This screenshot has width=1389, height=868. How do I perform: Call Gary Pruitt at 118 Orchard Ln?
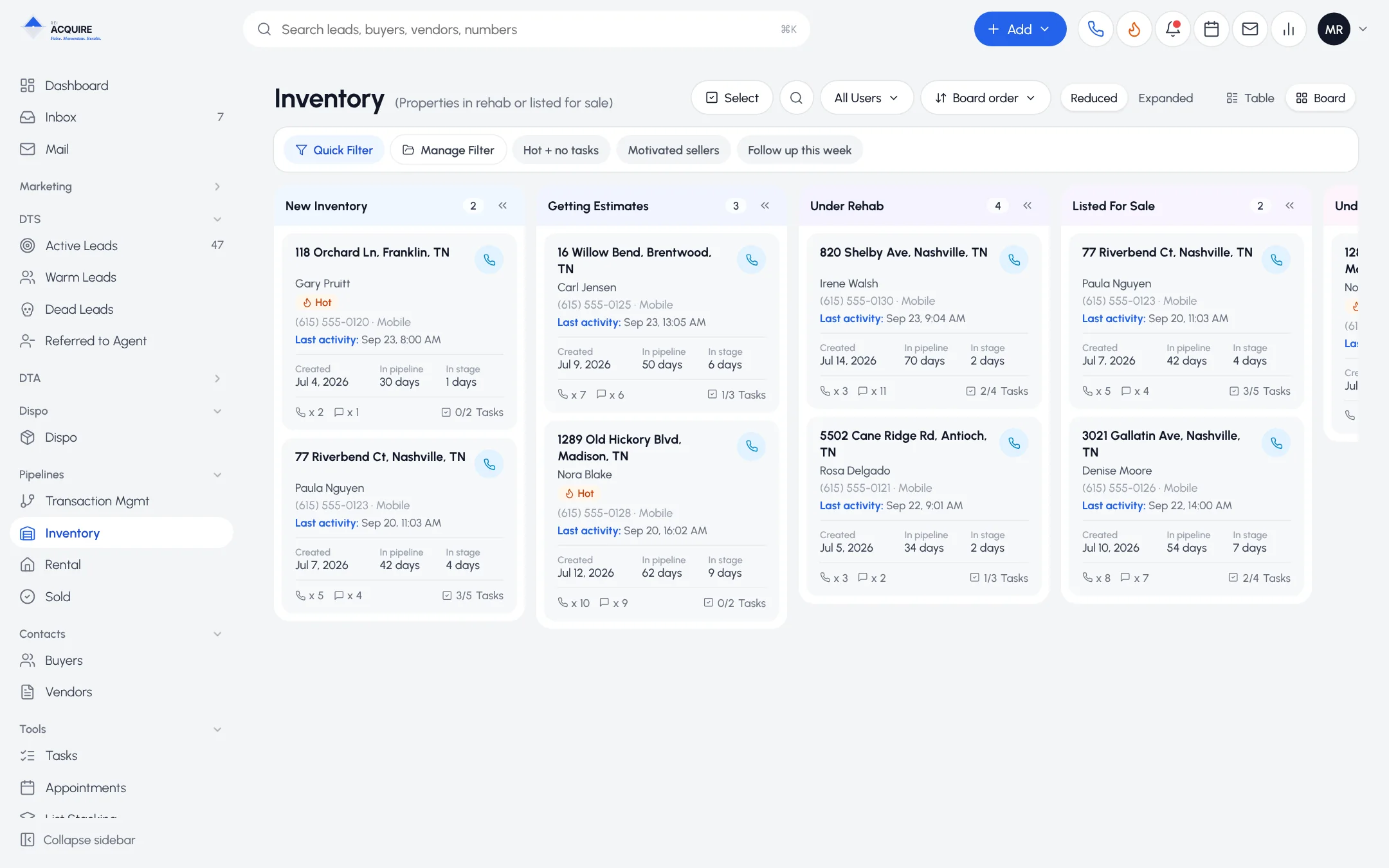pyautogui.click(x=489, y=260)
